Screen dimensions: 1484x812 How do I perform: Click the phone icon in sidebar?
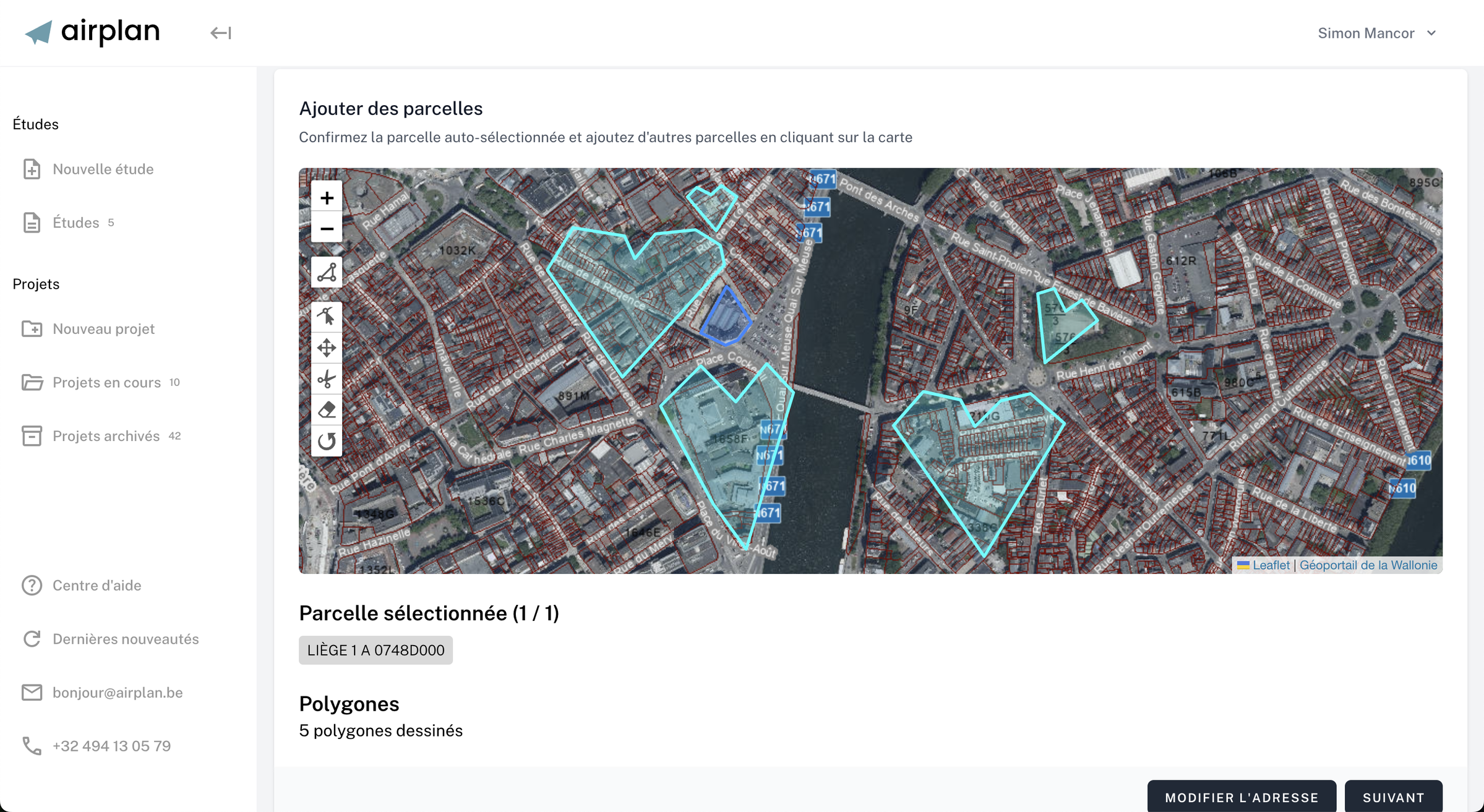[32, 746]
